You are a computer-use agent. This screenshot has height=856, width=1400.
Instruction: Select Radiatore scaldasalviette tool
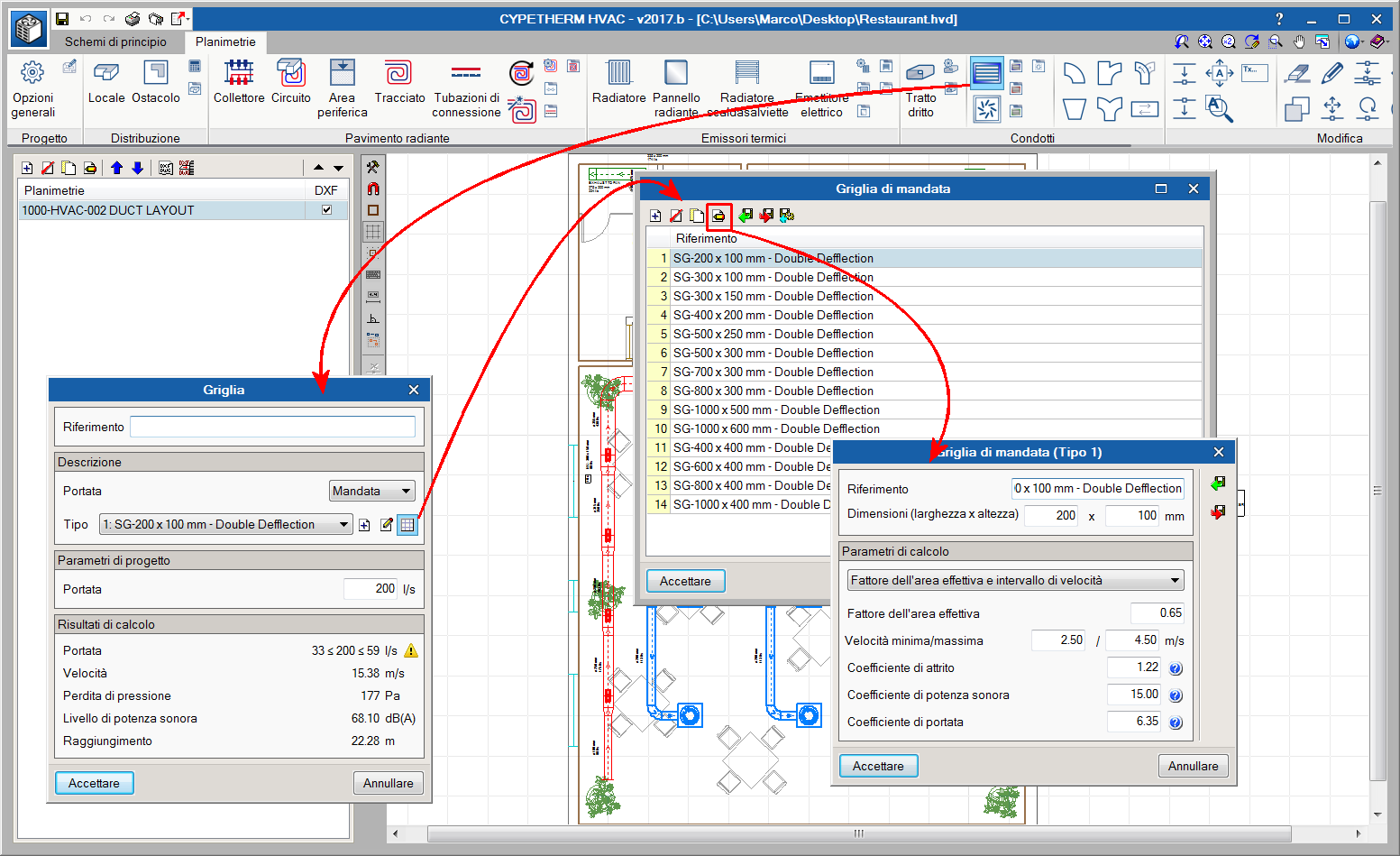[x=747, y=89]
